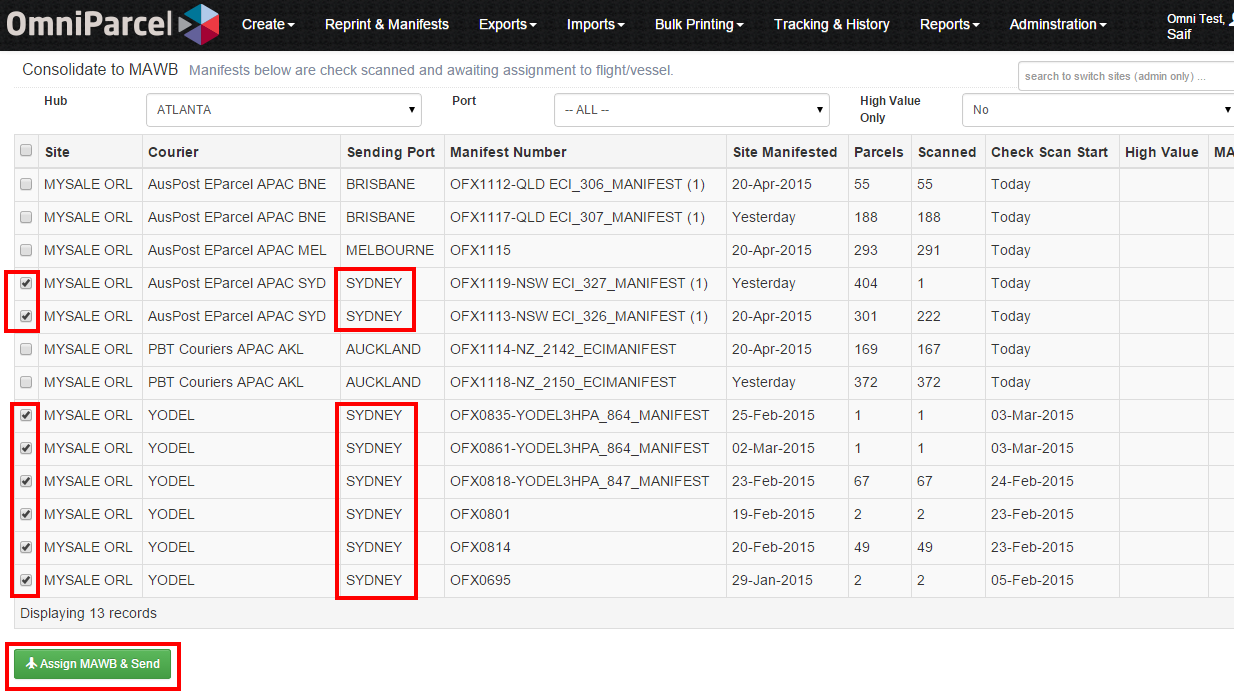Check the OFX1115 Melbourne manifest row

point(25,250)
